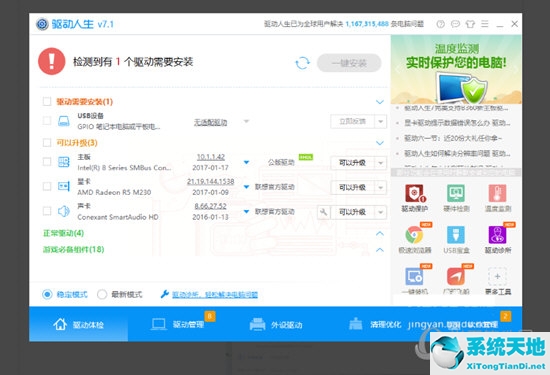Open the 驱动诊所 doctor icon
Screen dimensions: 550x375
point(497,235)
